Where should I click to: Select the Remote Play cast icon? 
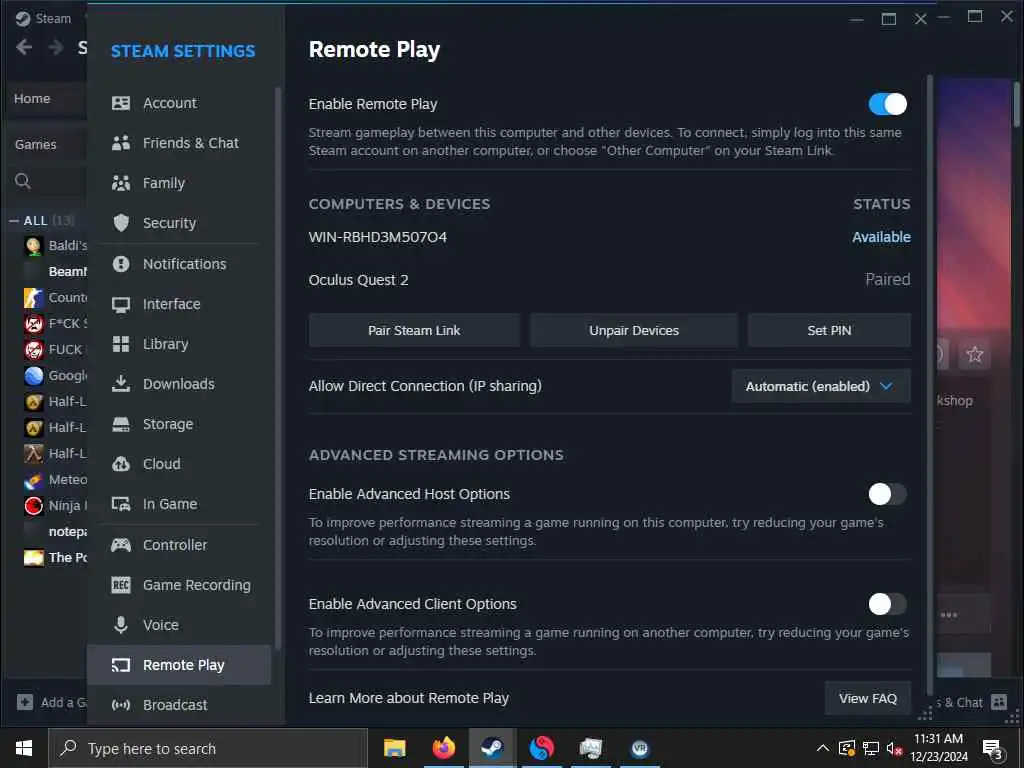point(121,665)
